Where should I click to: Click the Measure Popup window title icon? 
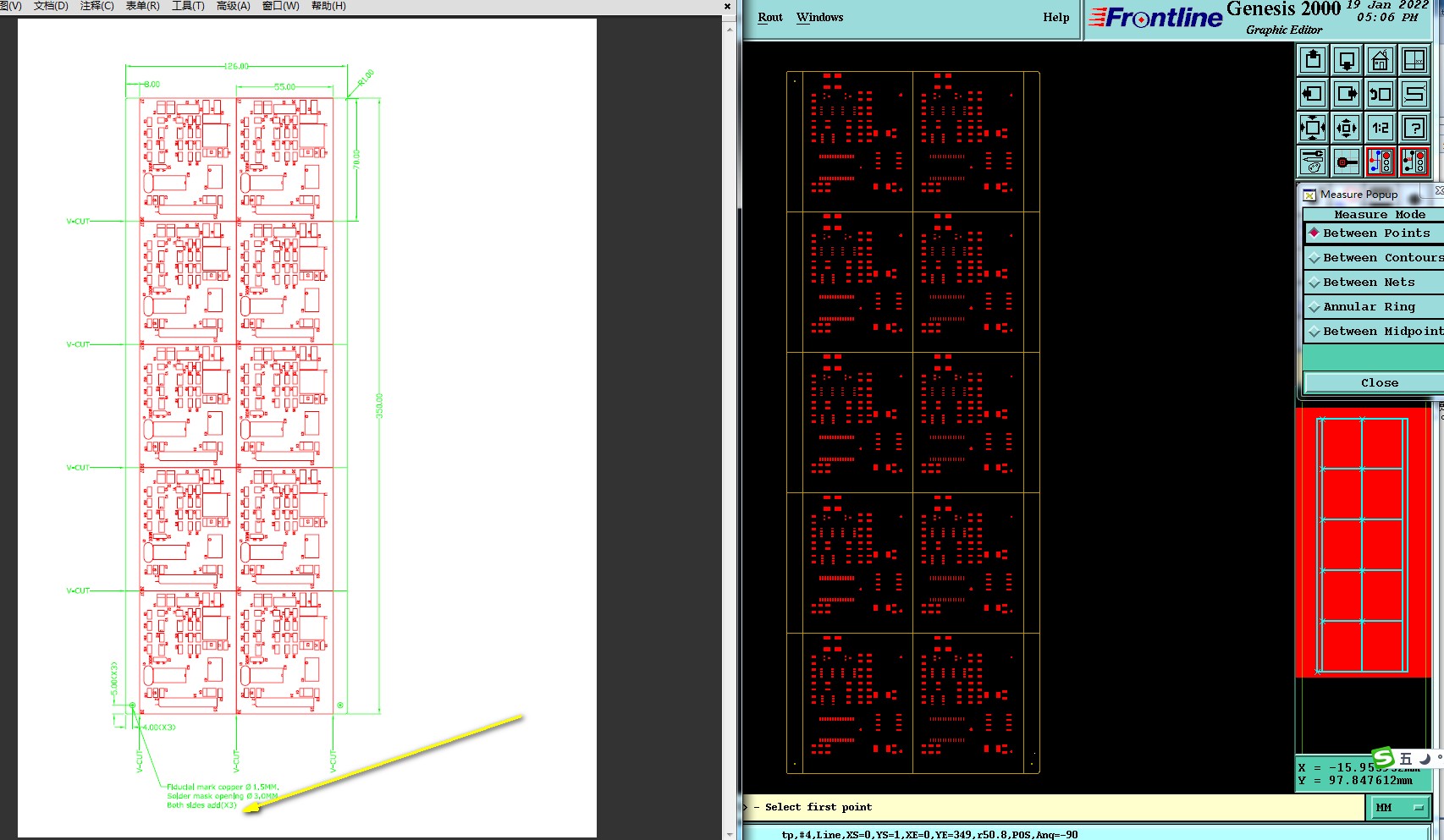tap(1310, 195)
